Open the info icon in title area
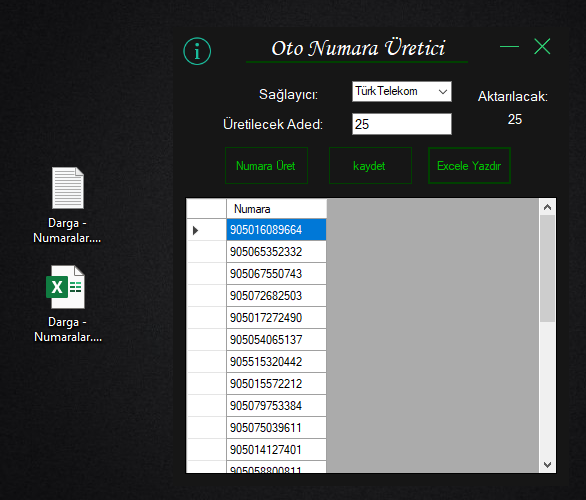This screenshot has width=586, height=500. pos(197,51)
